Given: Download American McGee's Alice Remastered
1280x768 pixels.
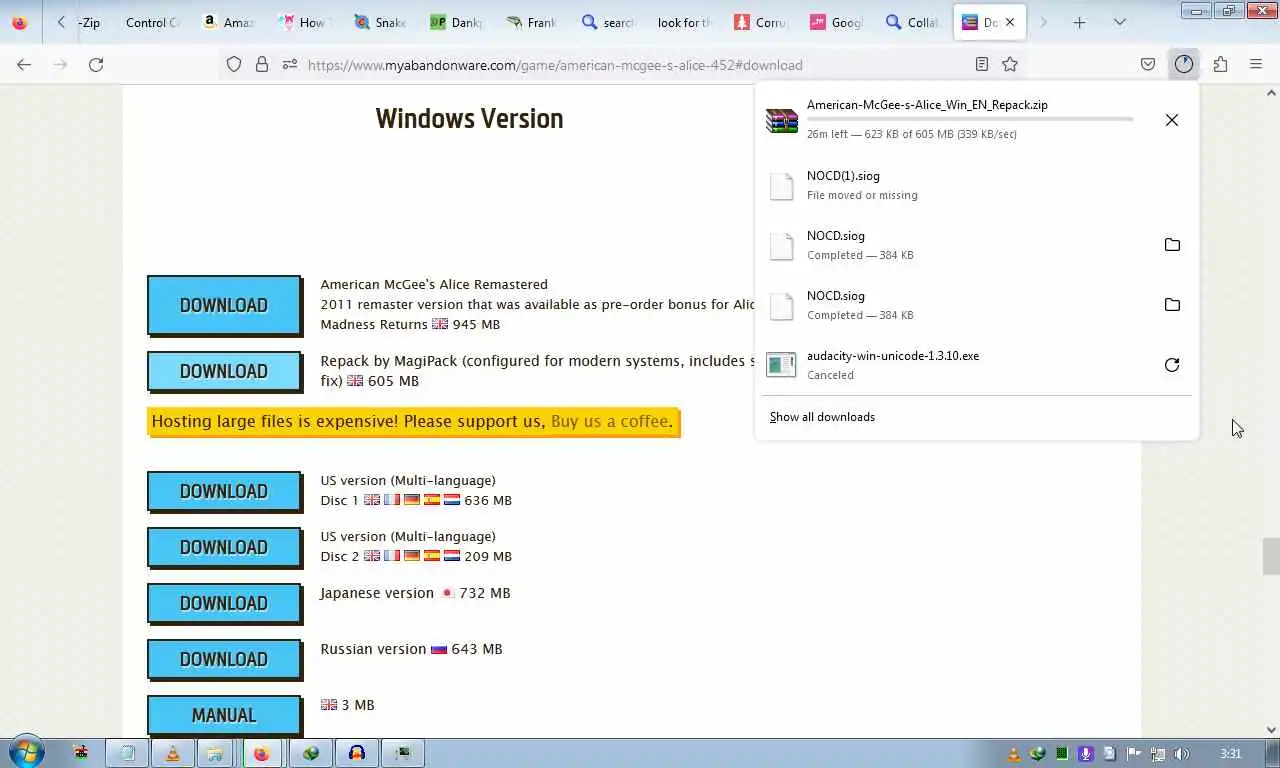Looking at the screenshot, I should 224,305.
